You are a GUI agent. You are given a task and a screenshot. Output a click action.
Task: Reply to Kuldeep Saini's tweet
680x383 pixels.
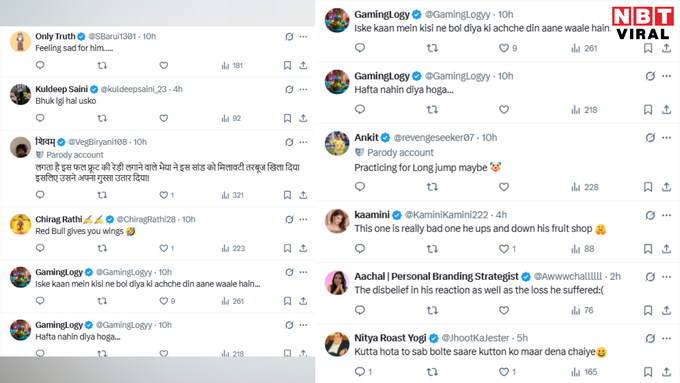point(40,118)
